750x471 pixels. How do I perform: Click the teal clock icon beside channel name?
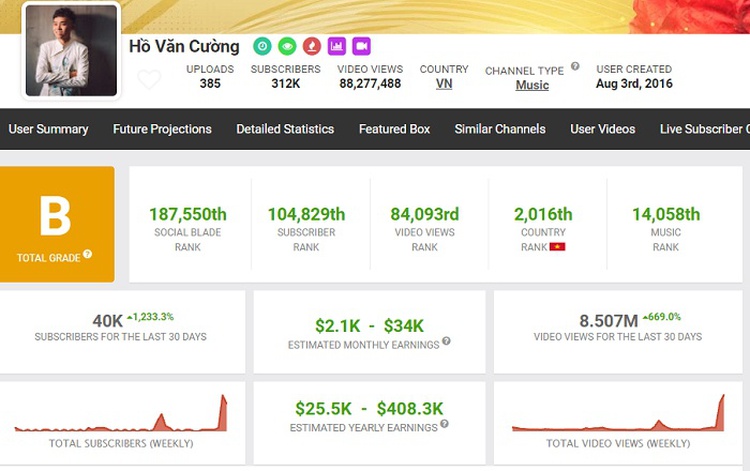point(262,46)
